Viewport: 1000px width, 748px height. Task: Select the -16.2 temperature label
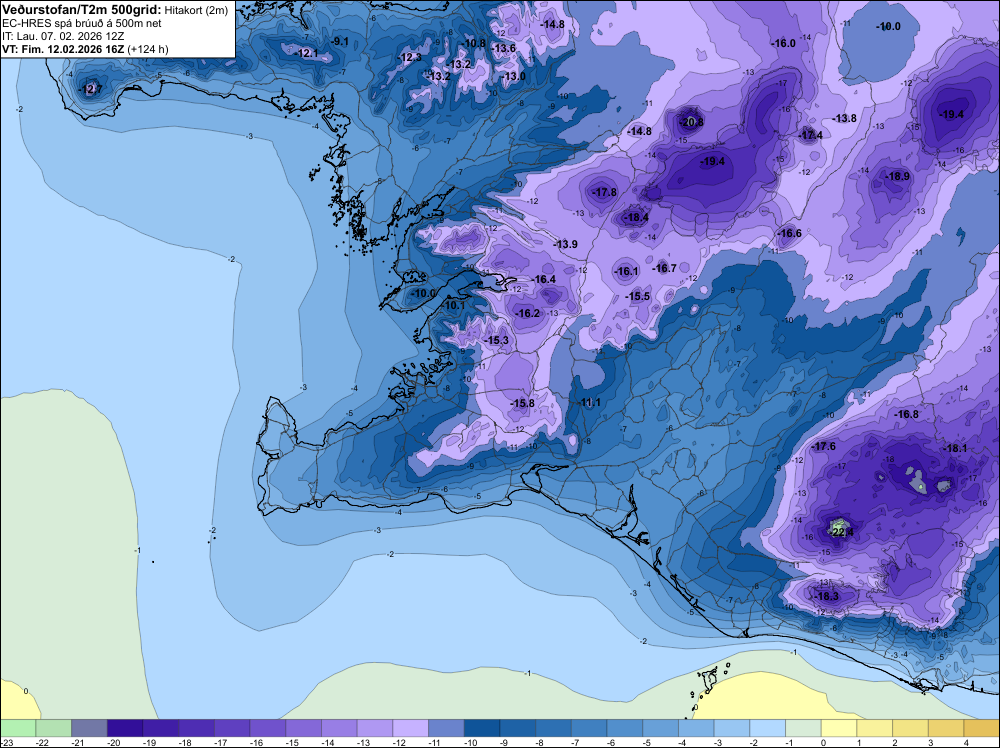pyautogui.click(x=529, y=313)
